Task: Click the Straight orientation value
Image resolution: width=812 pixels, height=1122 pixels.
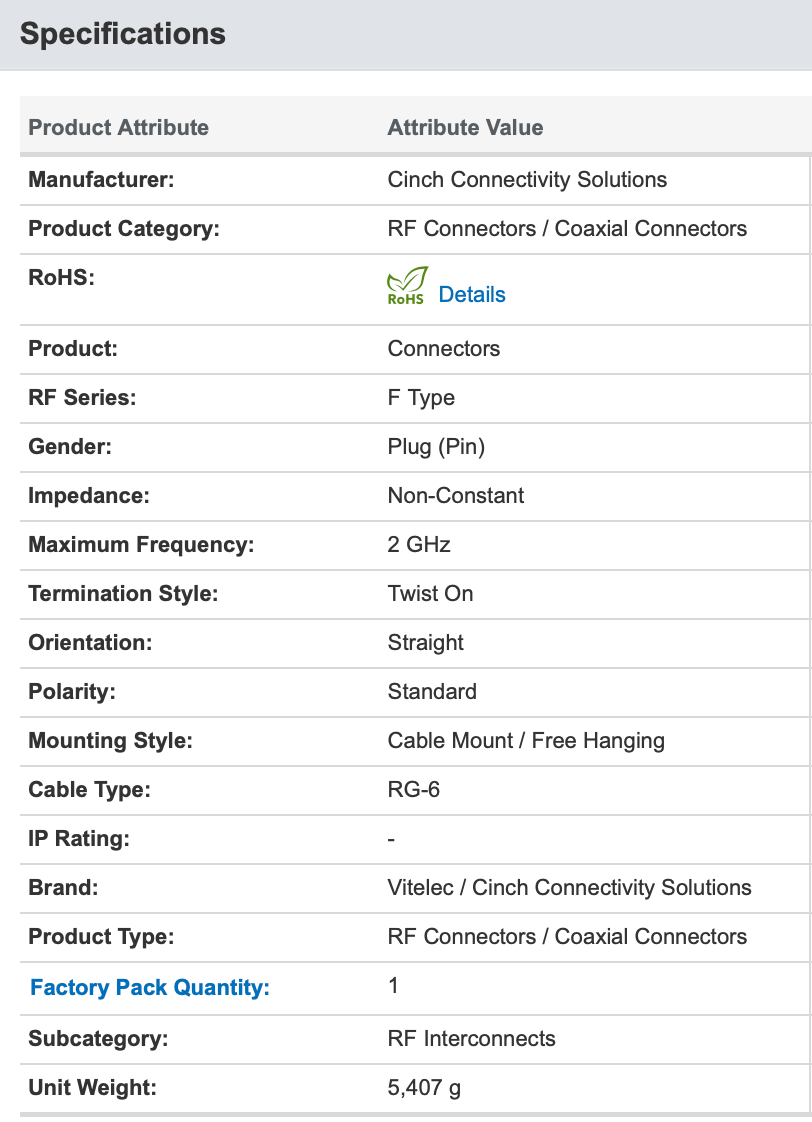Action: [426, 643]
